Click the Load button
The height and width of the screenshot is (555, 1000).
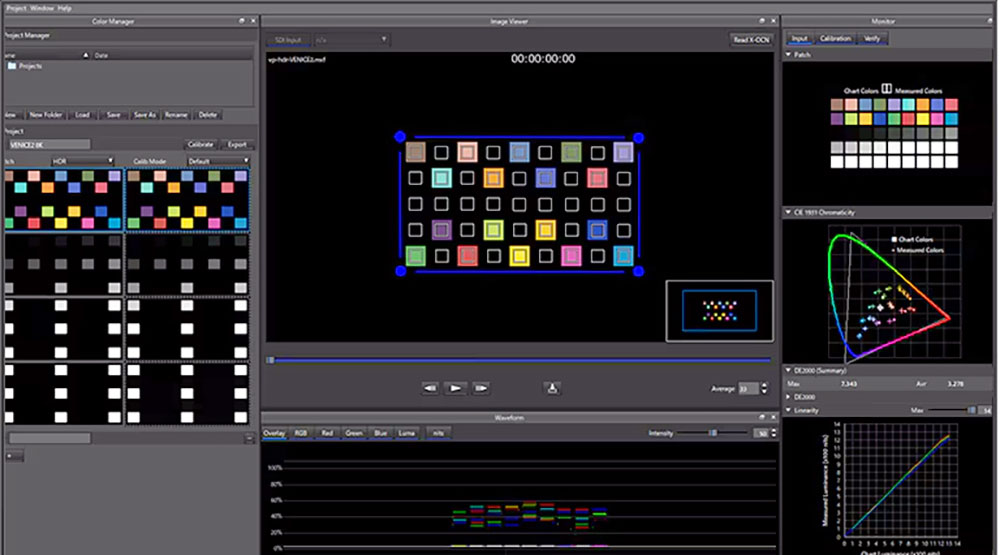click(x=83, y=115)
